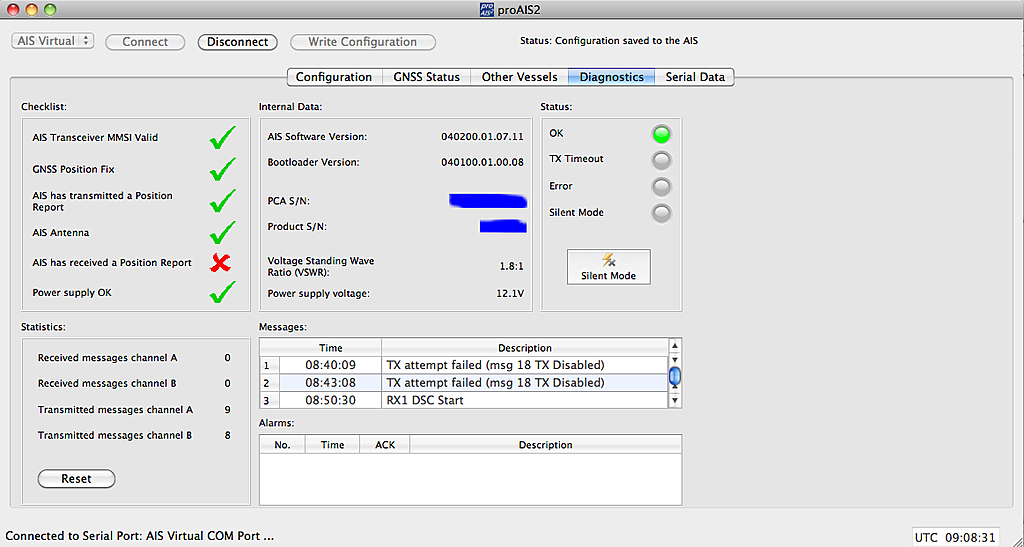Click the ACK column header in Alarms

[x=385, y=445]
